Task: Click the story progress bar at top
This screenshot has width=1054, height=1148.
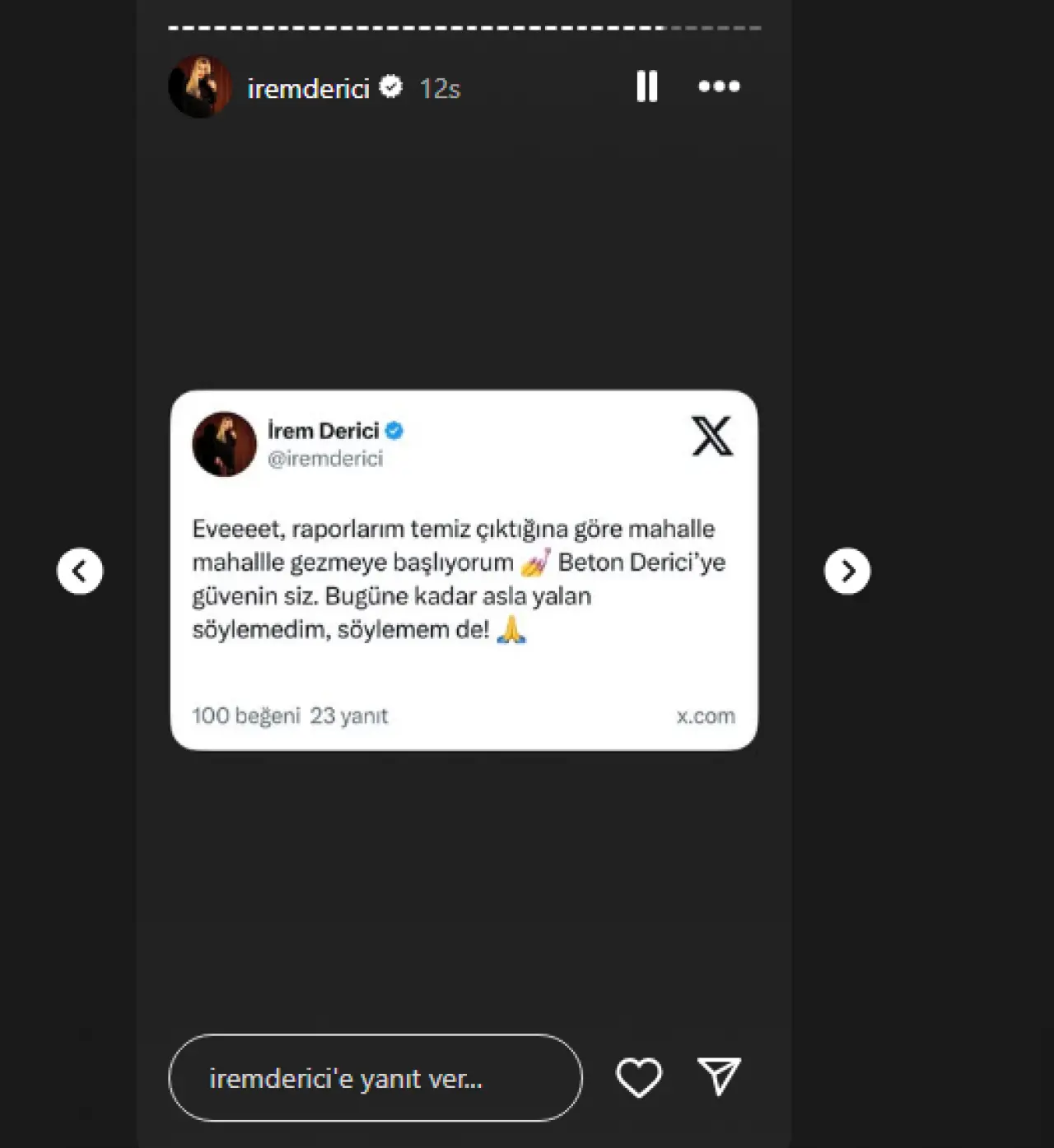Action: [x=464, y=28]
